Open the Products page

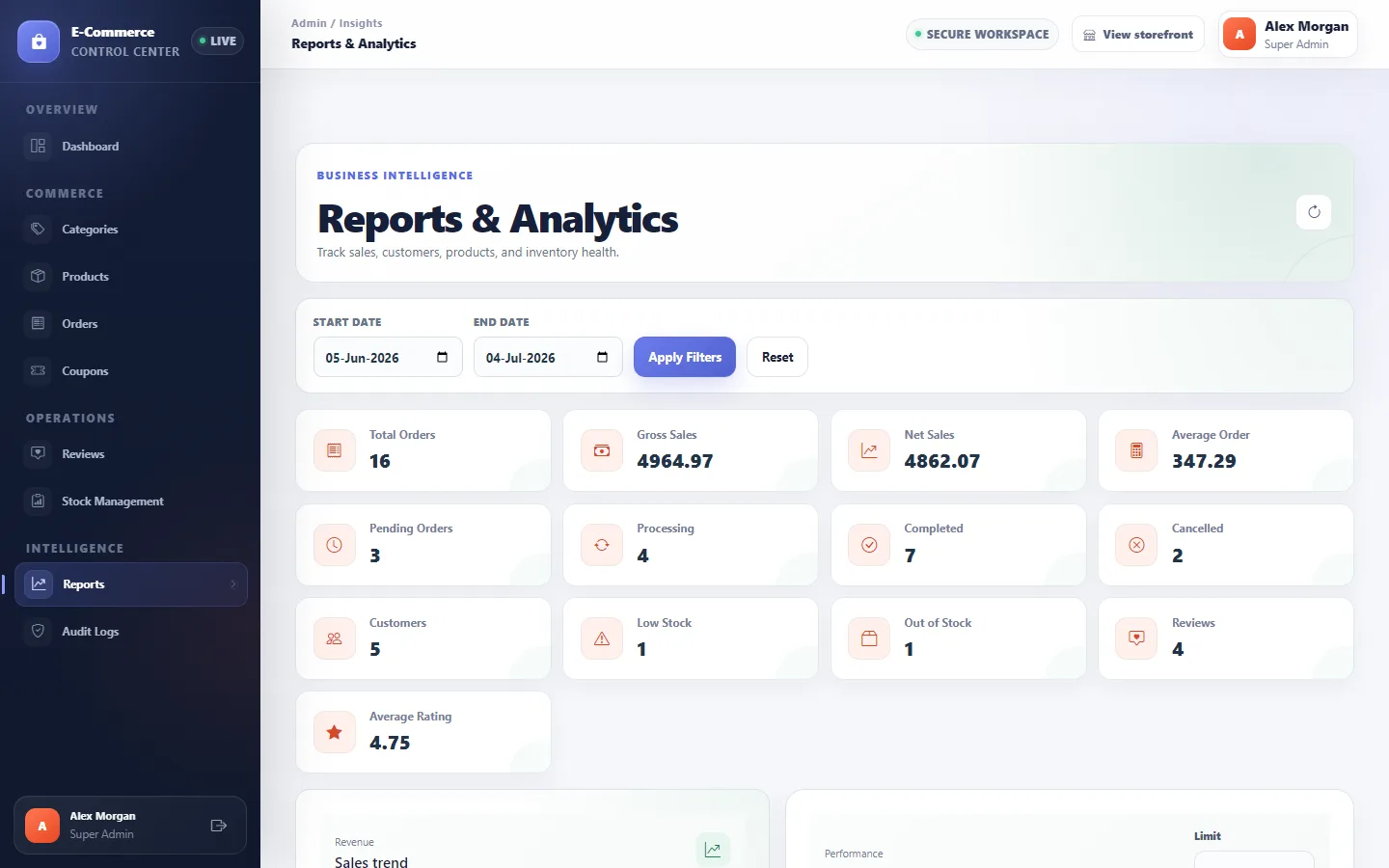tap(130, 277)
